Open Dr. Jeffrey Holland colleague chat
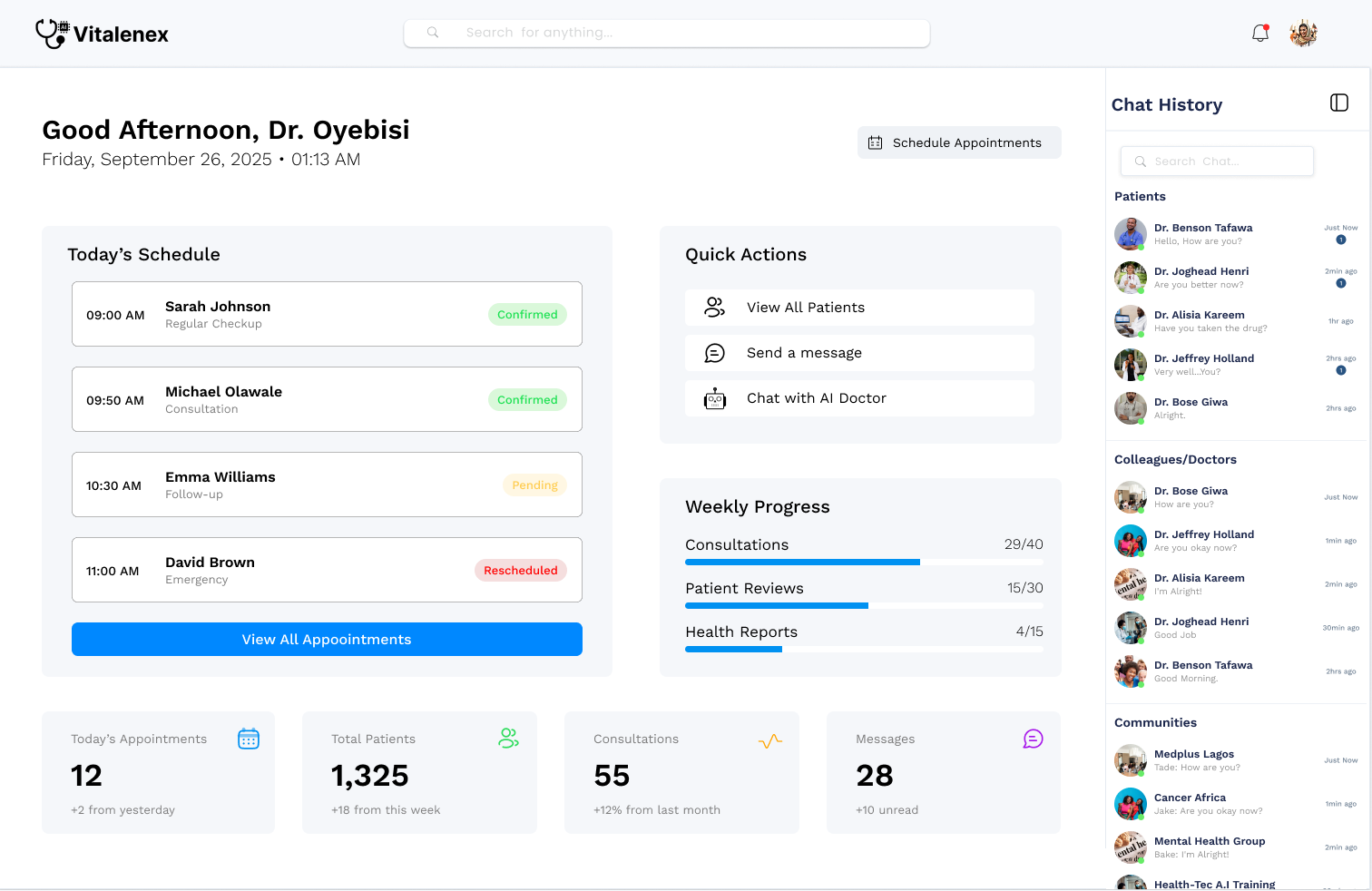 1237,541
